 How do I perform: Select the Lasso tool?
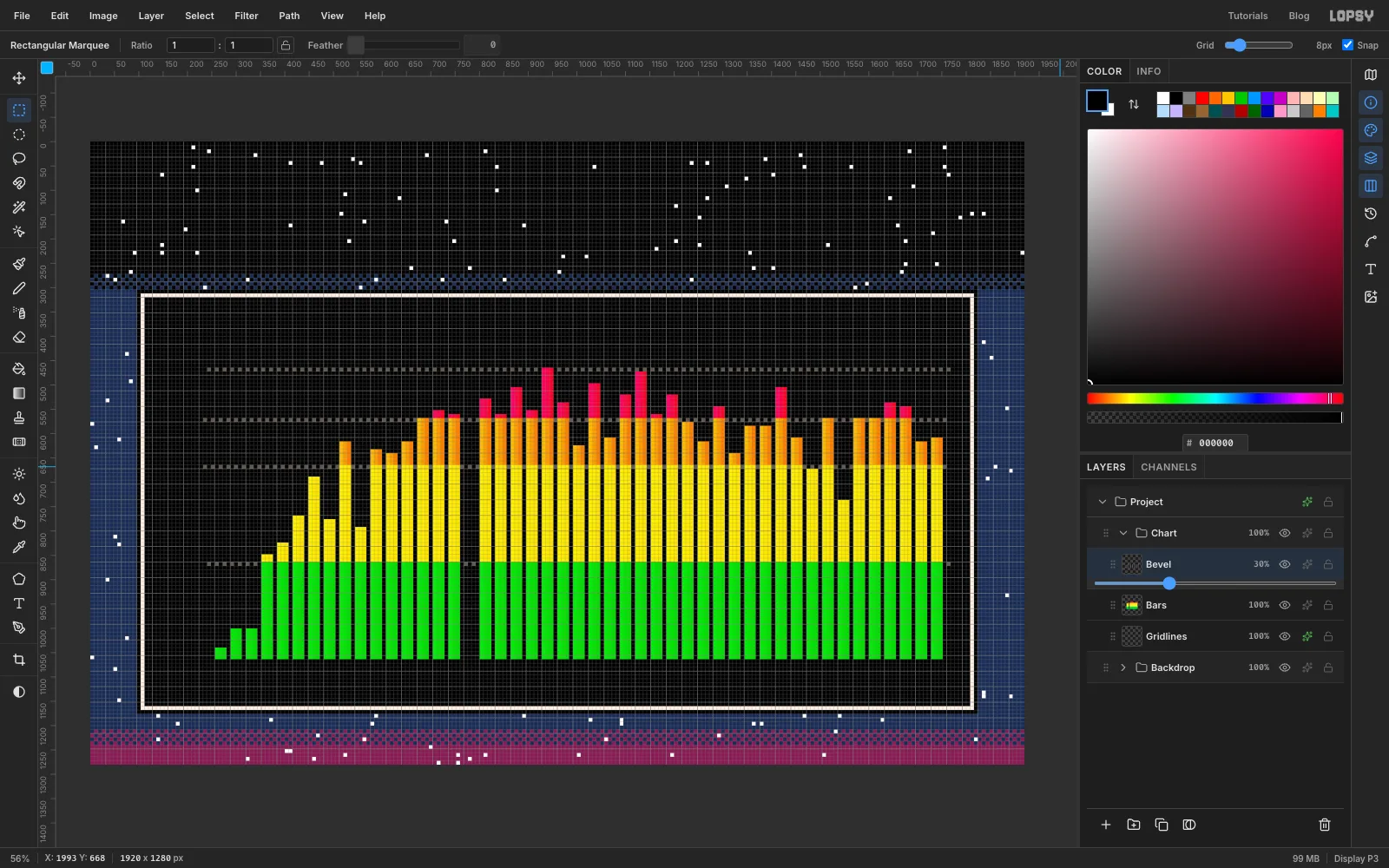[x=18, y=159]
